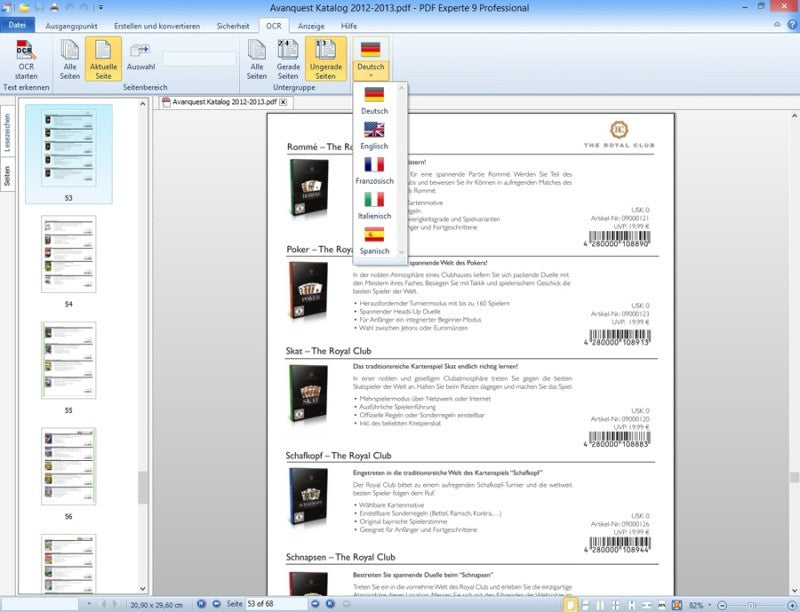Open the Seiten side panel tab

pos(7,175)
